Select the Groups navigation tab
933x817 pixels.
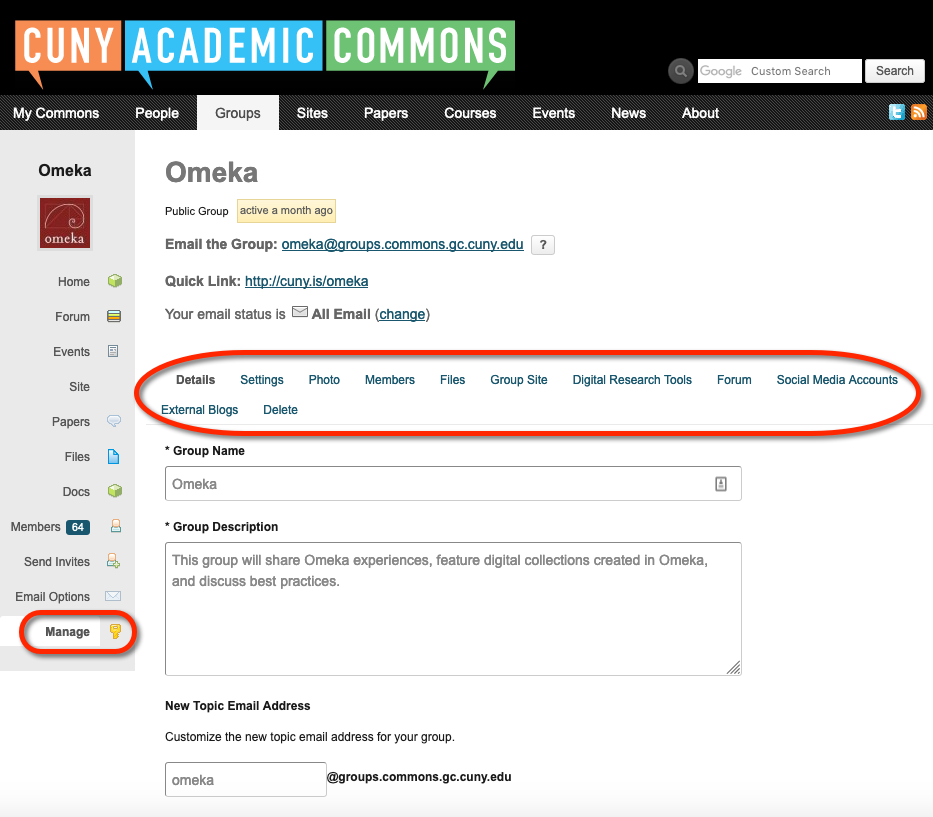click(x=238, y=113)
